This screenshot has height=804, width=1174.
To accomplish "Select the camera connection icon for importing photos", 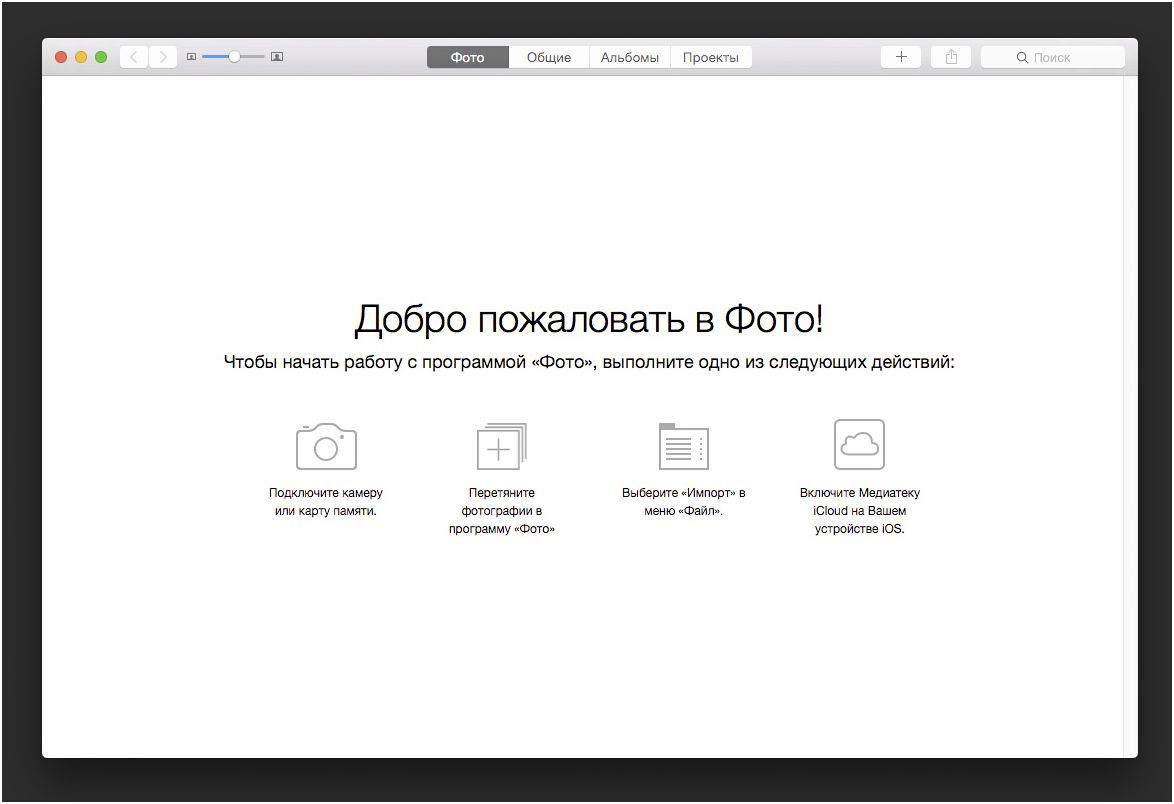I will [325, 445].
